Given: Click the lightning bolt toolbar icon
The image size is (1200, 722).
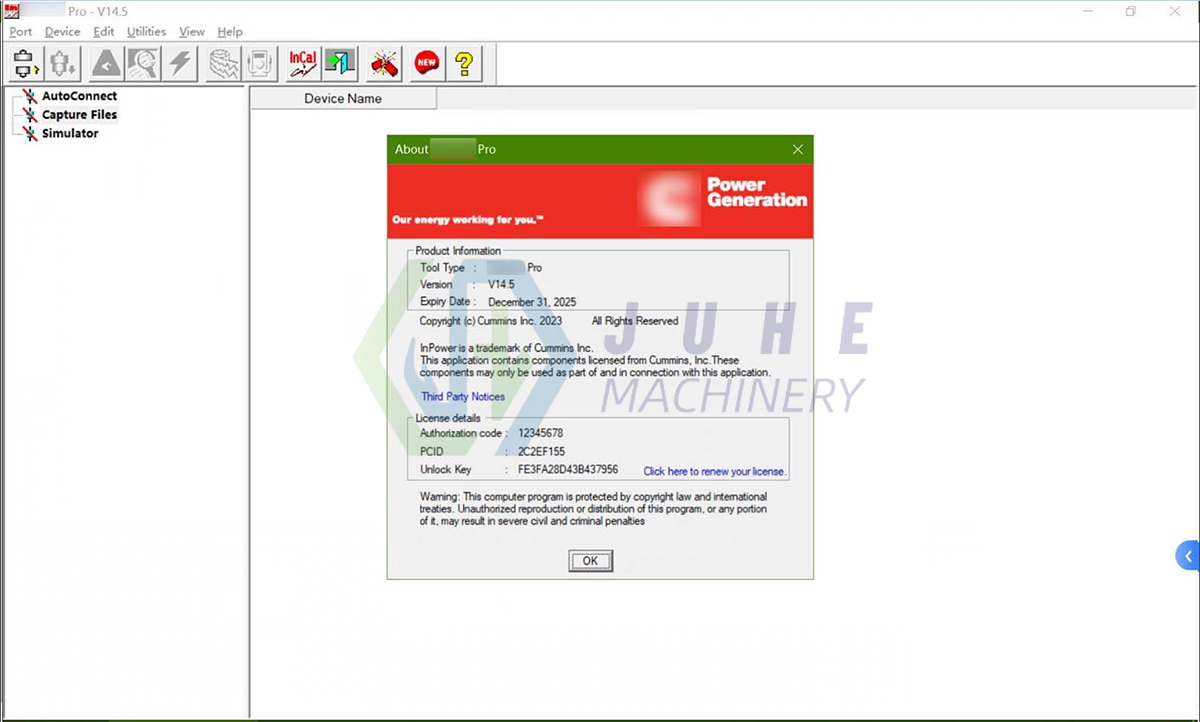Looking at the screenshot, I should [180, 63].
